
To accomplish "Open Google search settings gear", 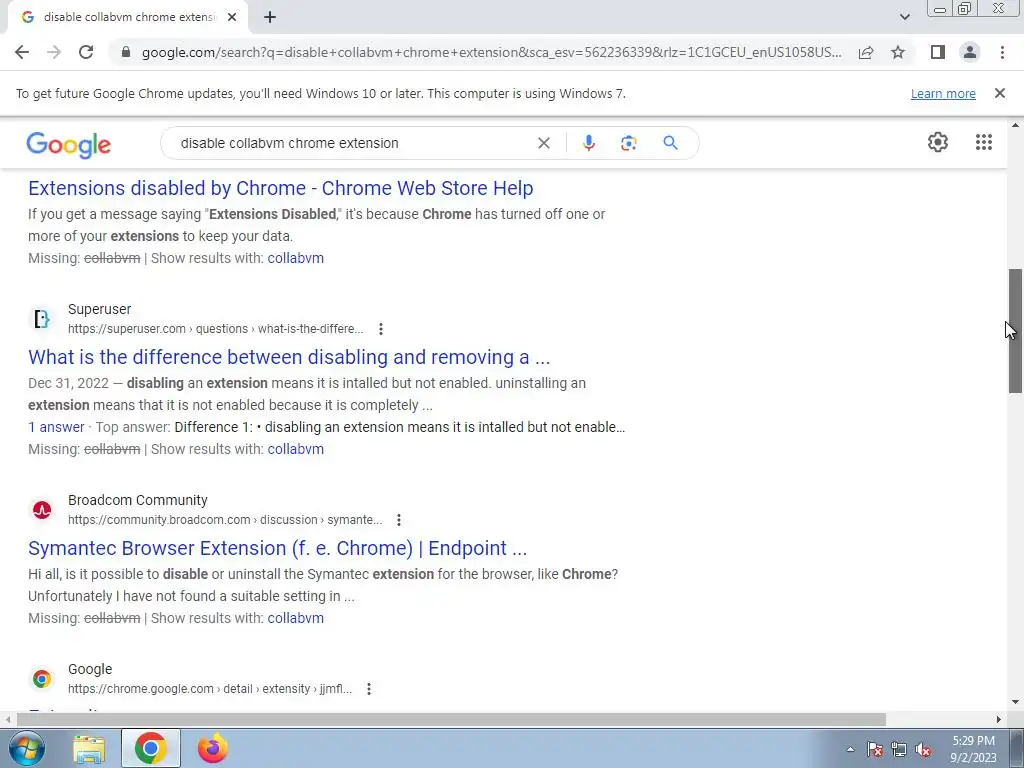I will tap(938, 142).
